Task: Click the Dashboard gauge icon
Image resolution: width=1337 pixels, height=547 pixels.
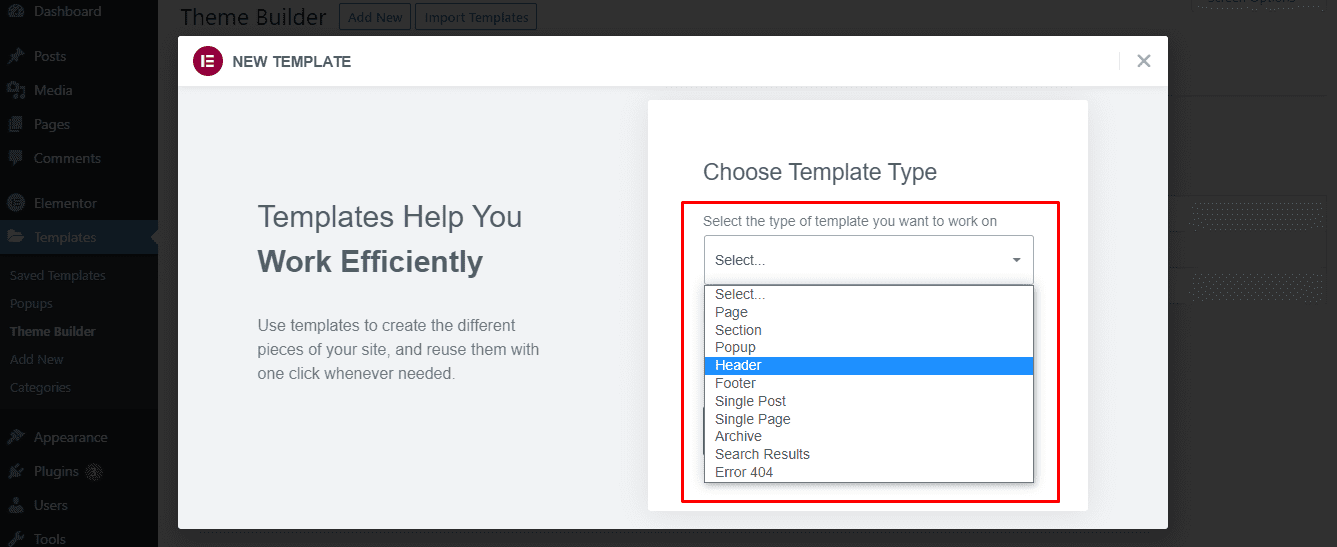Action: click(16, 11)
